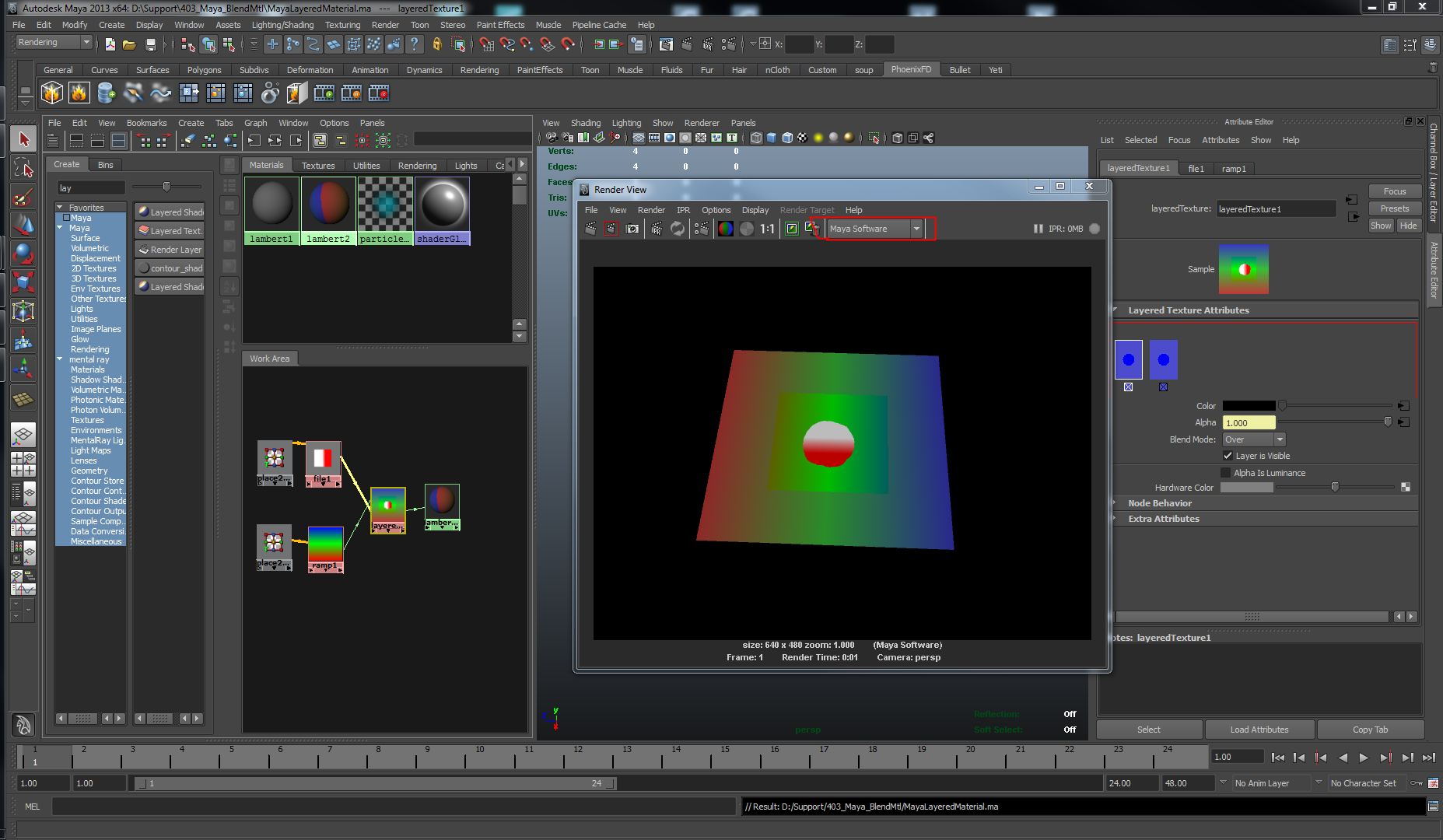
Task: Click the Alpha value field 1.000
Action: [x=1249, y=423]
